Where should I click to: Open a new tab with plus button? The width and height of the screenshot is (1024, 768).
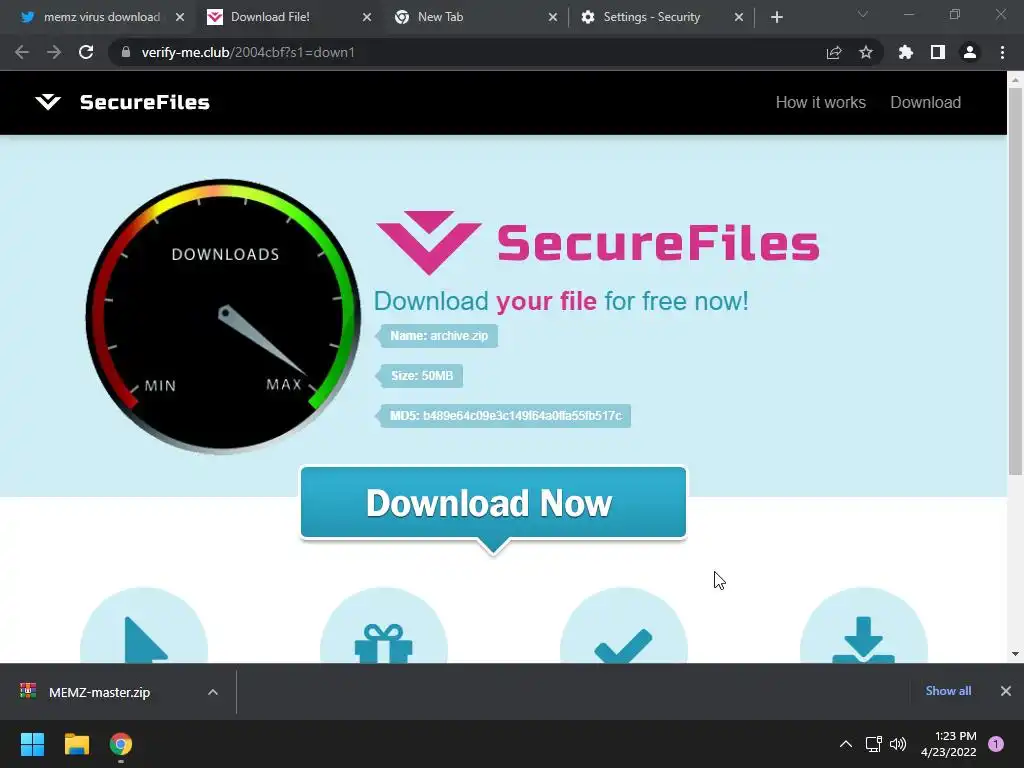click(776, 17)
